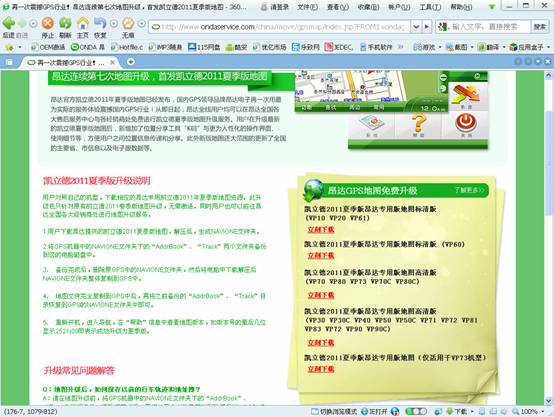This screenshot has height=417, width=554.
Task: Click the search text input box
Action: click(x=489, y=27)
